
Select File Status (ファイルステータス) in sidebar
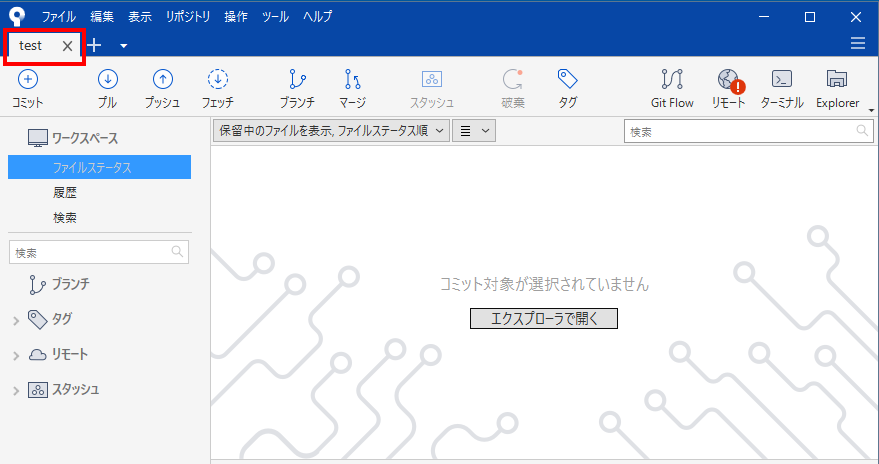click(99, 167)
